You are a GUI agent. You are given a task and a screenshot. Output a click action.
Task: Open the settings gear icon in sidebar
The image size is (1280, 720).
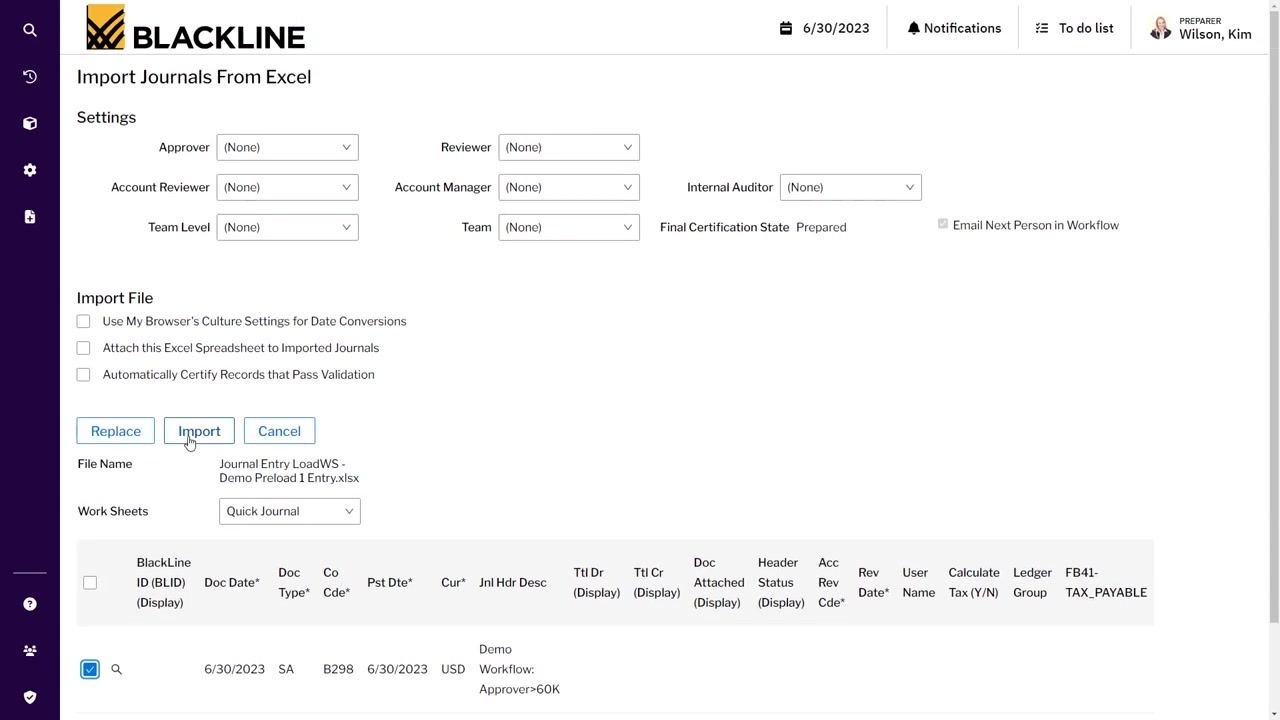[x=30, y=170]
